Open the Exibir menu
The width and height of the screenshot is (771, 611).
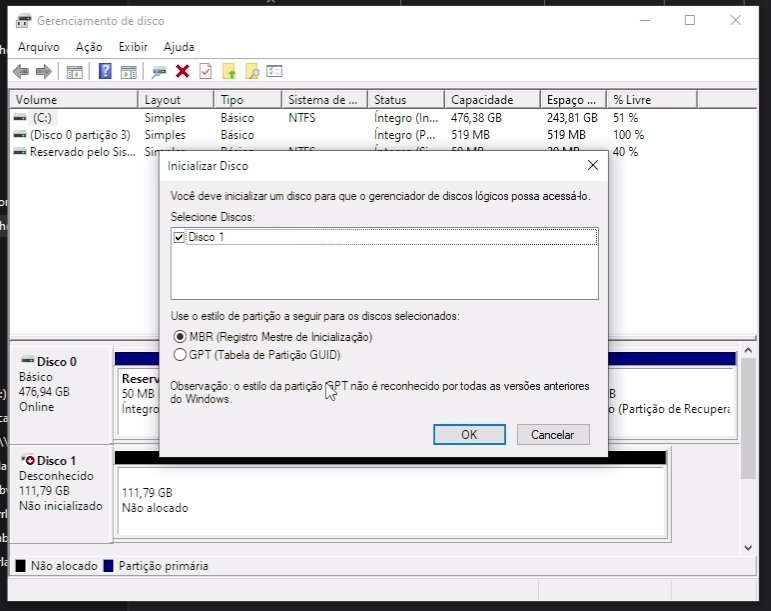coord(133,47)
